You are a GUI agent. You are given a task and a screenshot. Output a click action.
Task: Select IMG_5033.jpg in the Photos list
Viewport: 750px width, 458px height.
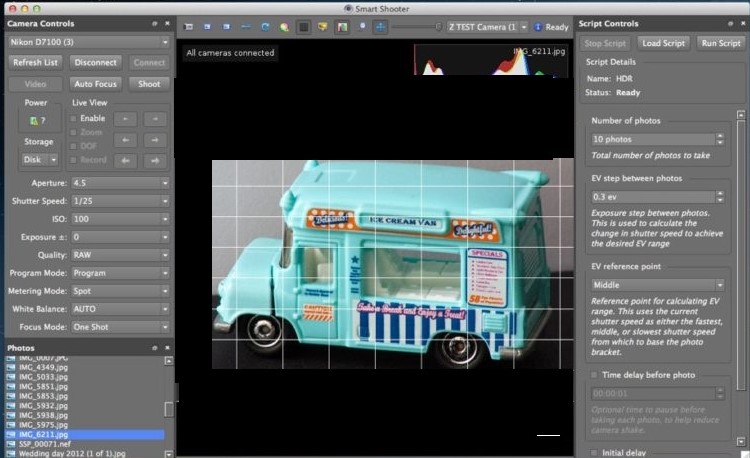click(x=43, y=377)
